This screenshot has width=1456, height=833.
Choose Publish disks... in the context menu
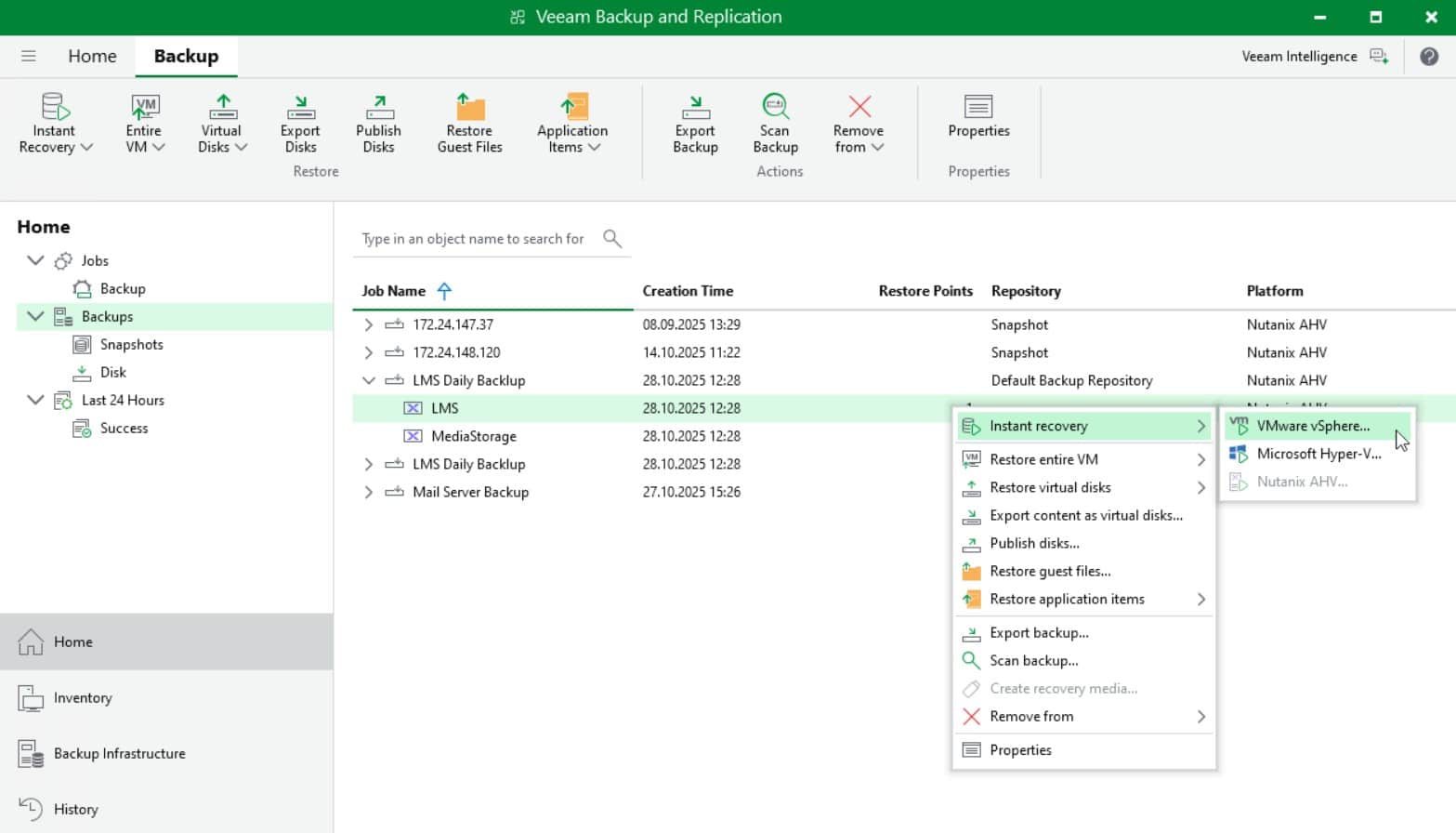tap(1084, 543)
